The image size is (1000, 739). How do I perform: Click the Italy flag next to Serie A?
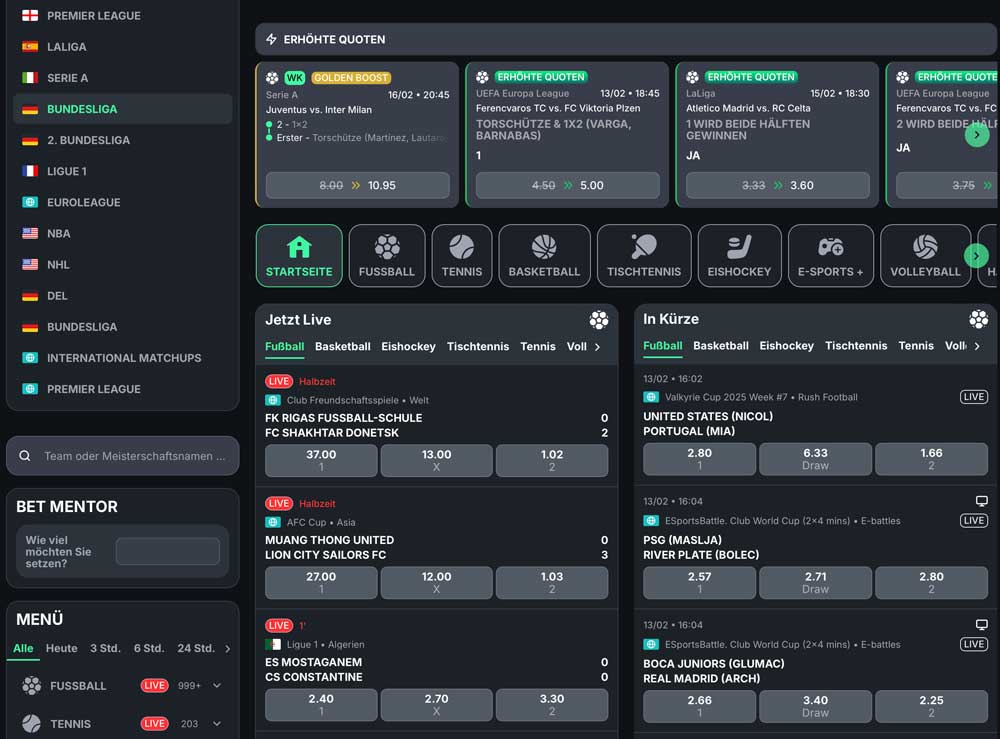point(30,78)
